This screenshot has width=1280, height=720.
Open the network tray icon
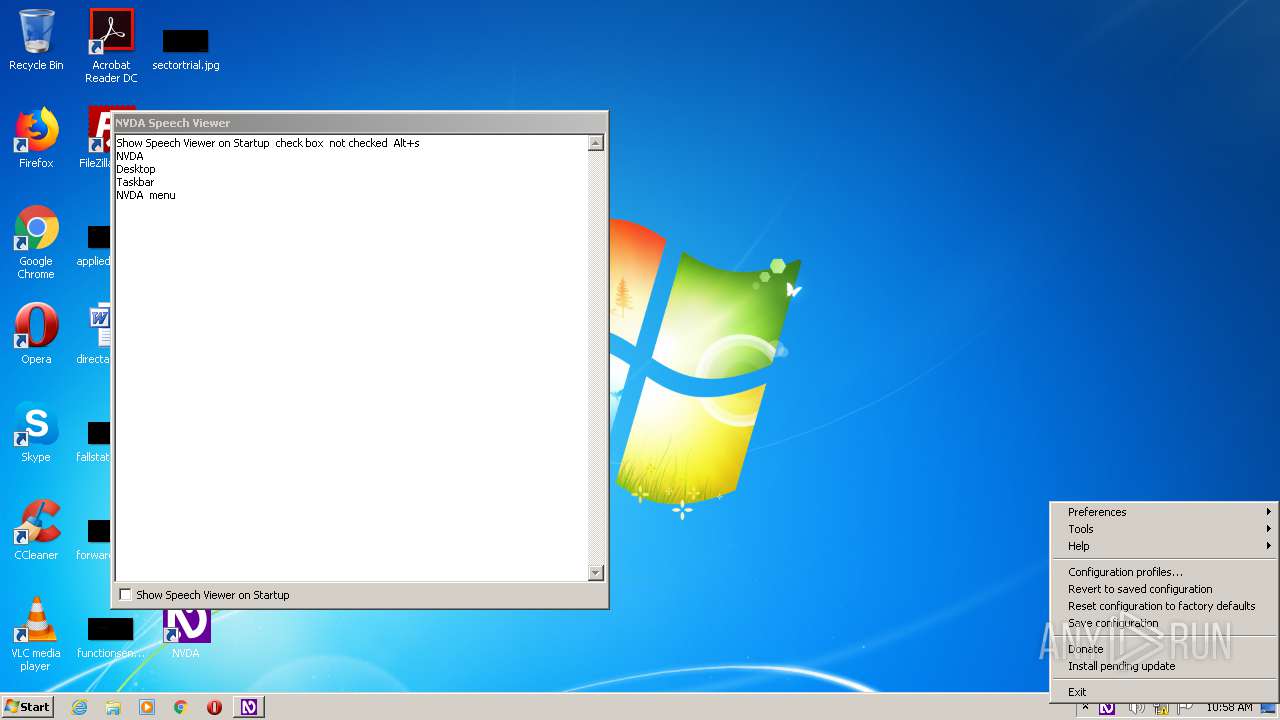point(1163,707)
